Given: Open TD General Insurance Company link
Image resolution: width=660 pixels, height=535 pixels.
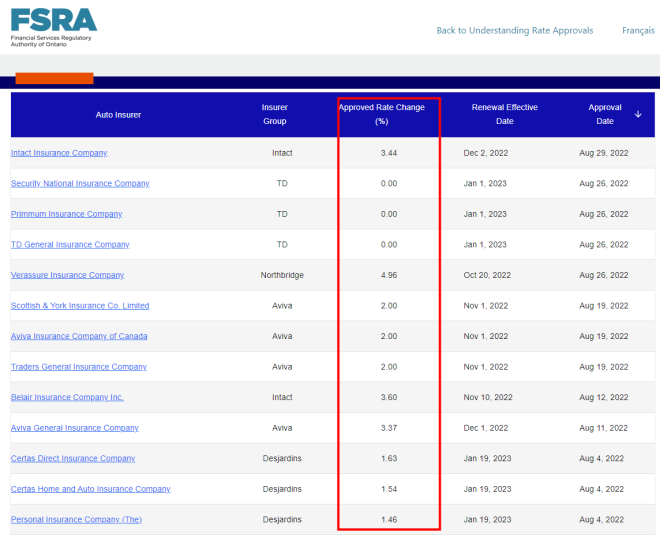Looking at the screenshot, I should (70, 245).
